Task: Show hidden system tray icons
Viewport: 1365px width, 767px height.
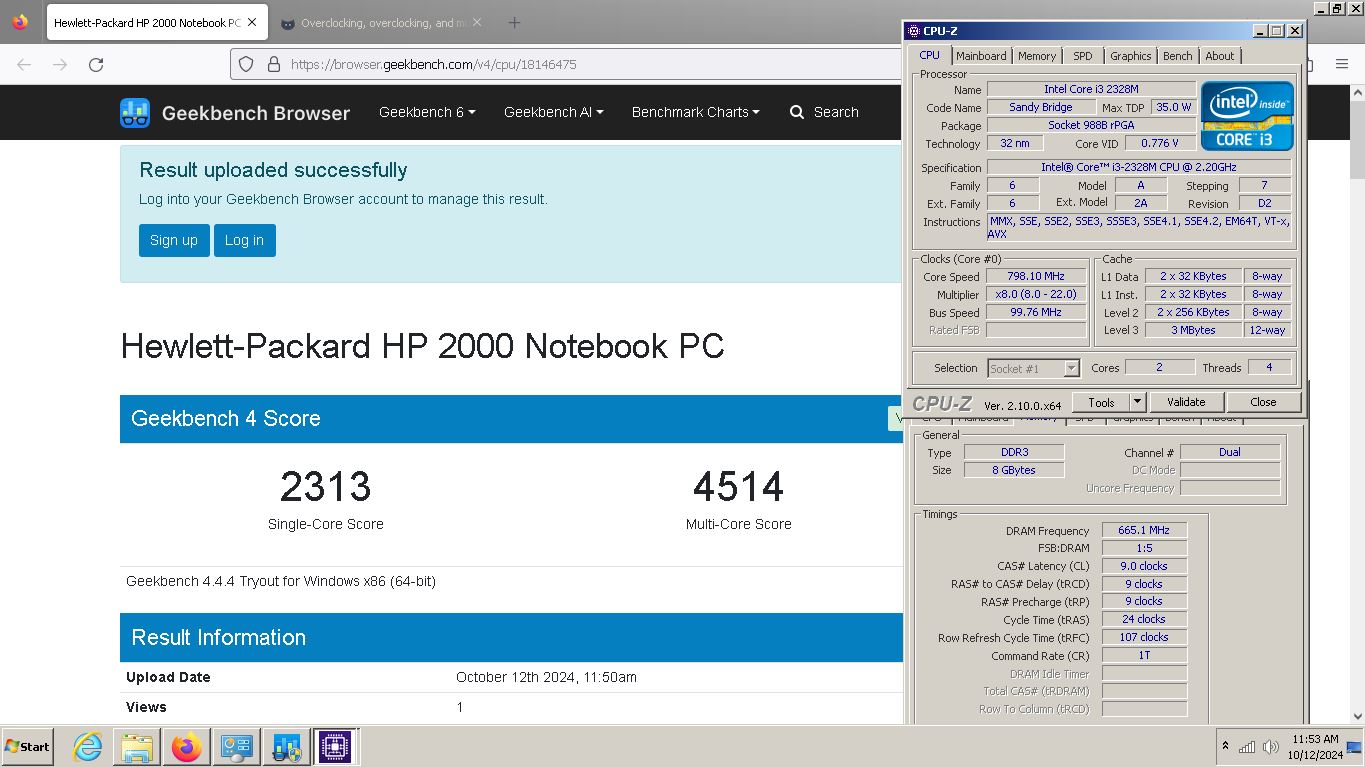Action: (1225, 746)
